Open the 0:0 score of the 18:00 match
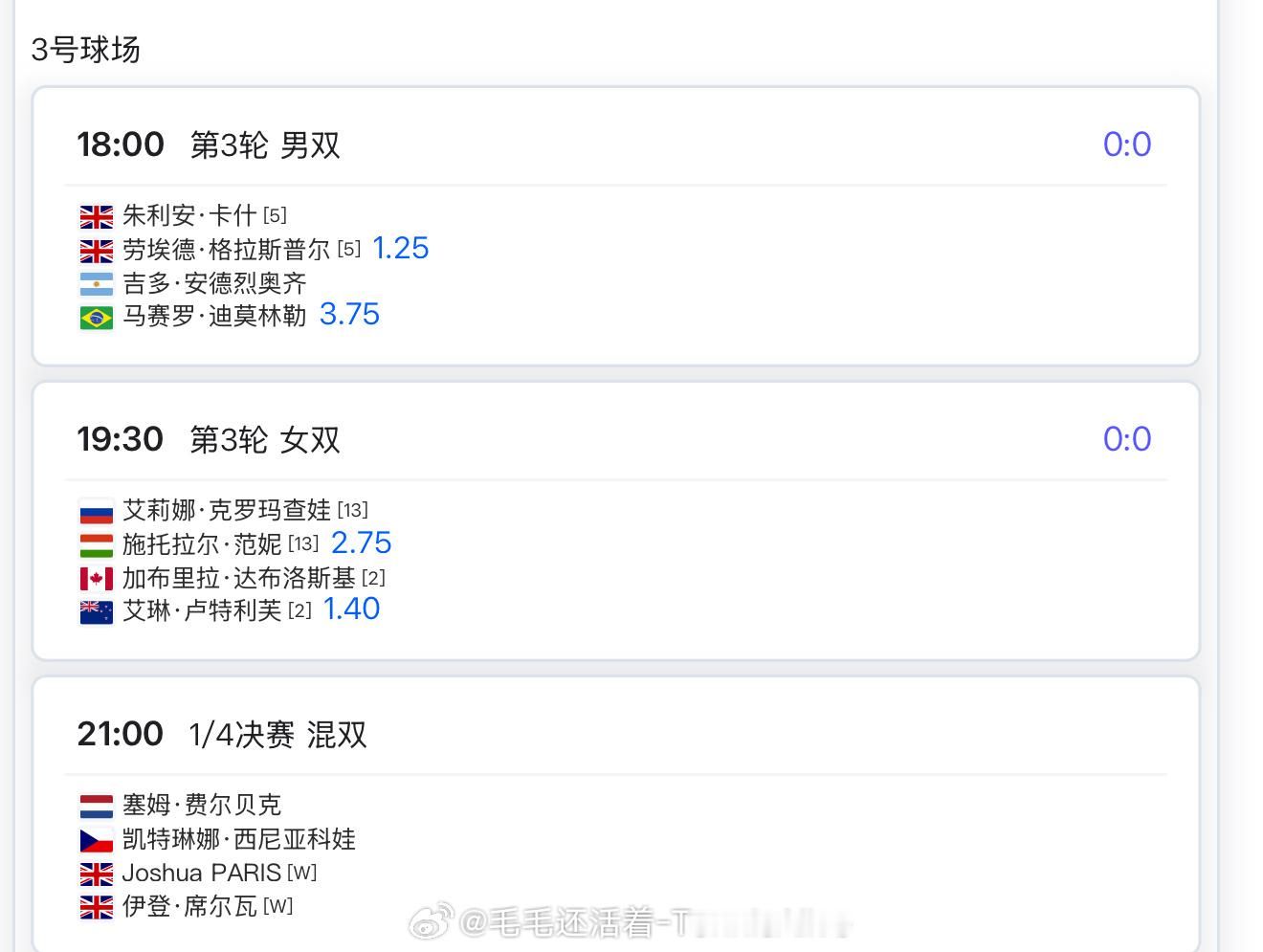This screenshot has width=1263, height=952. tap(1127, 144)
